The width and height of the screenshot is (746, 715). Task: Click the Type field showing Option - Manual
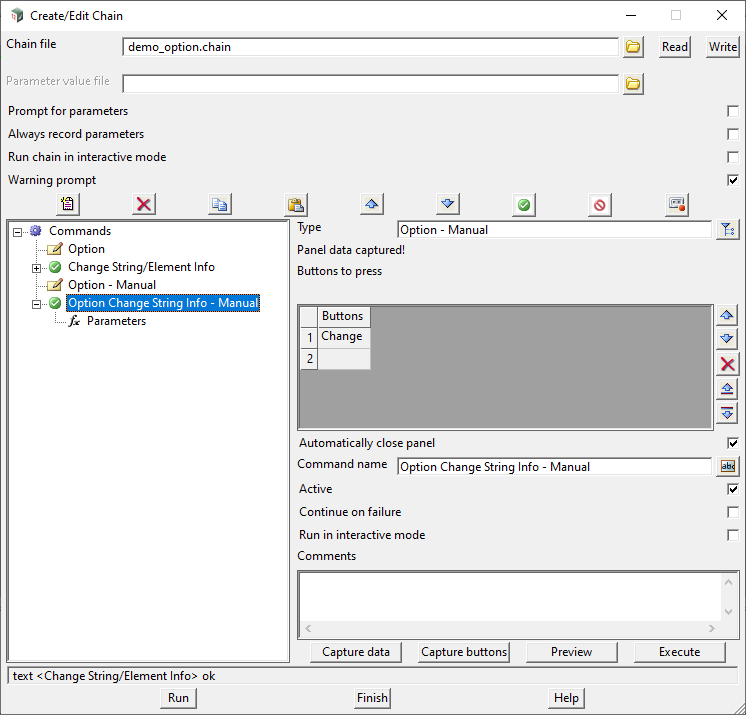[x=554, y=230]
